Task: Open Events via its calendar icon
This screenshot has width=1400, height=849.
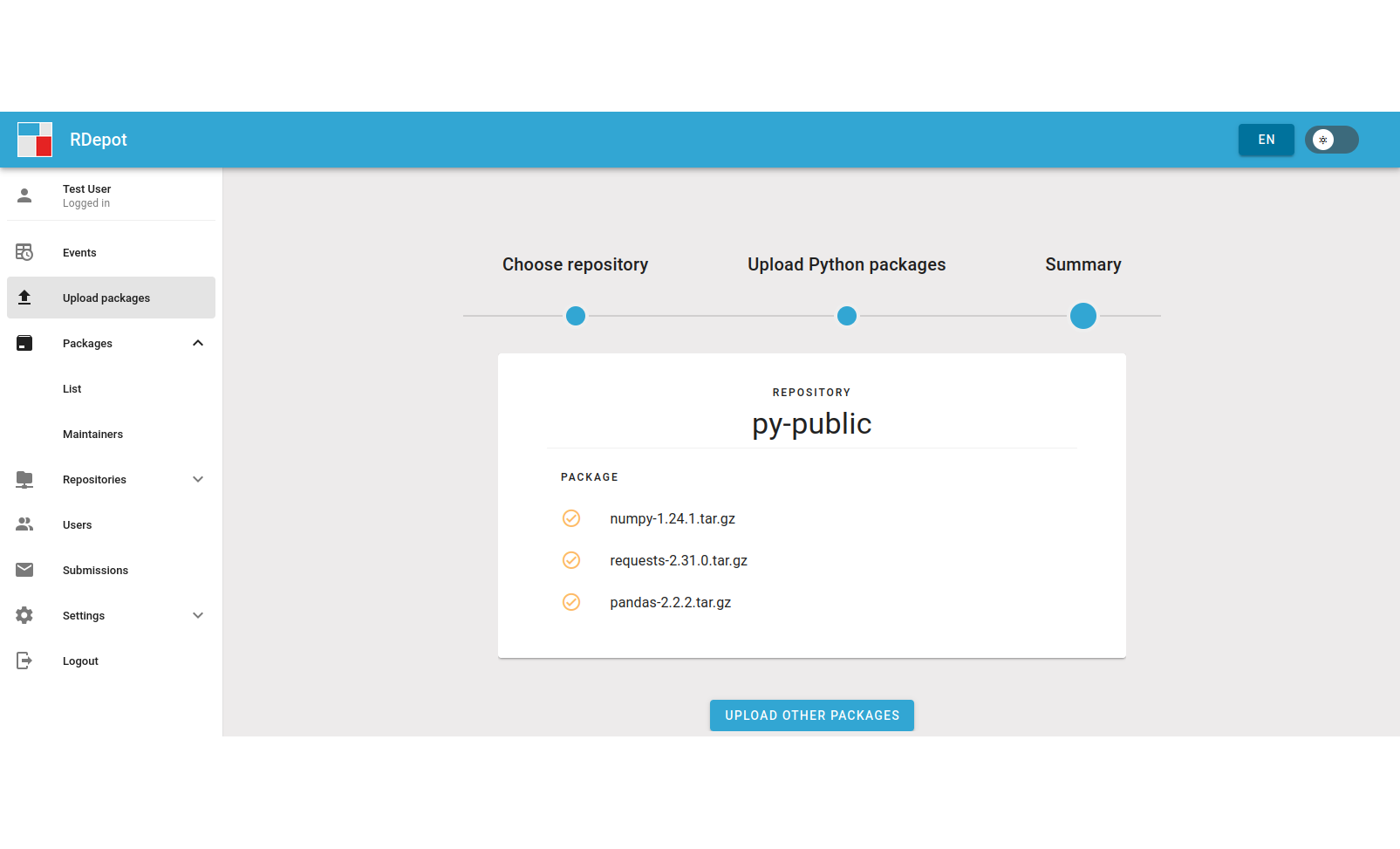Action: (24, 252)
